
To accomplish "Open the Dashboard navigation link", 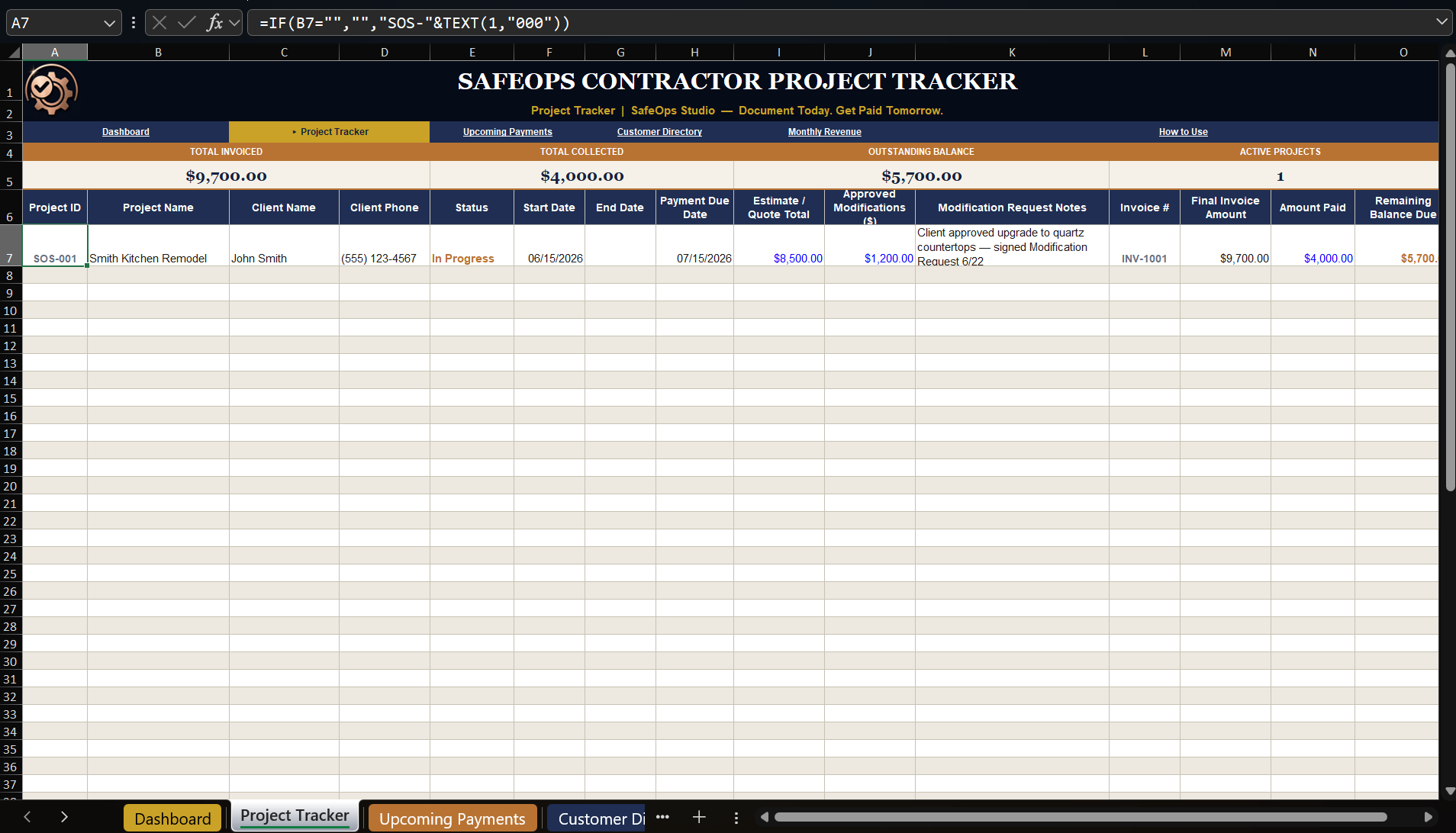I will (126, 132).
